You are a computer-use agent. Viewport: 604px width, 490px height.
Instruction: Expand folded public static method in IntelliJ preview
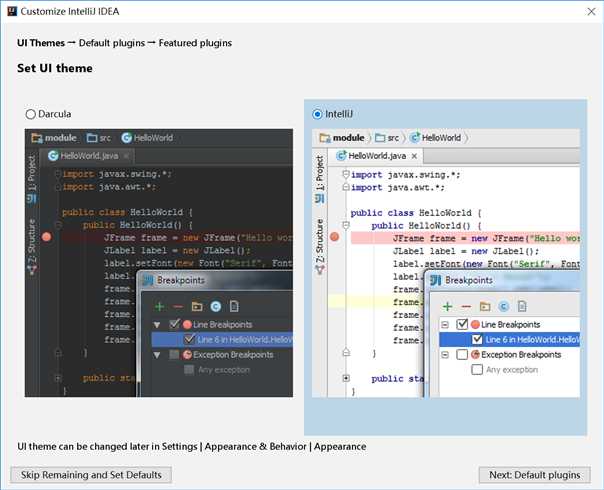(x=346, y=378)
